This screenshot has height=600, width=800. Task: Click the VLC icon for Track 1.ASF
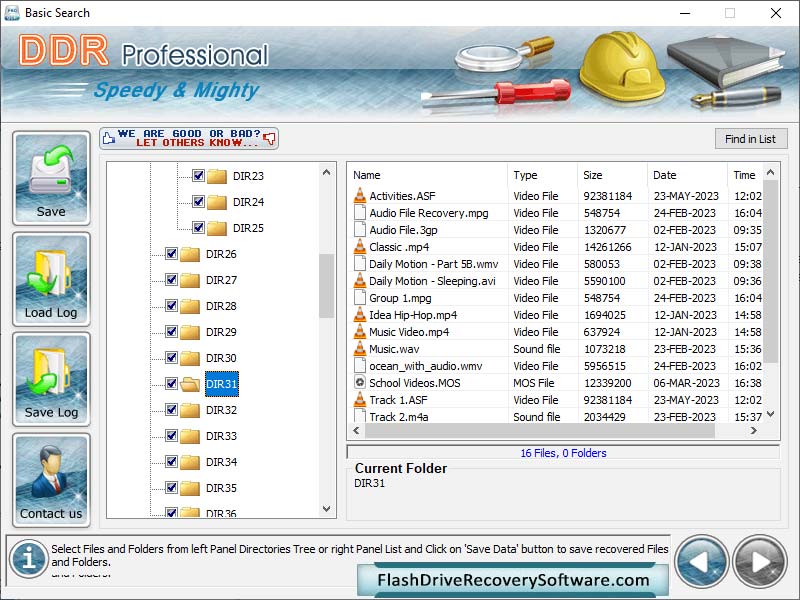[x=360, y=399]
